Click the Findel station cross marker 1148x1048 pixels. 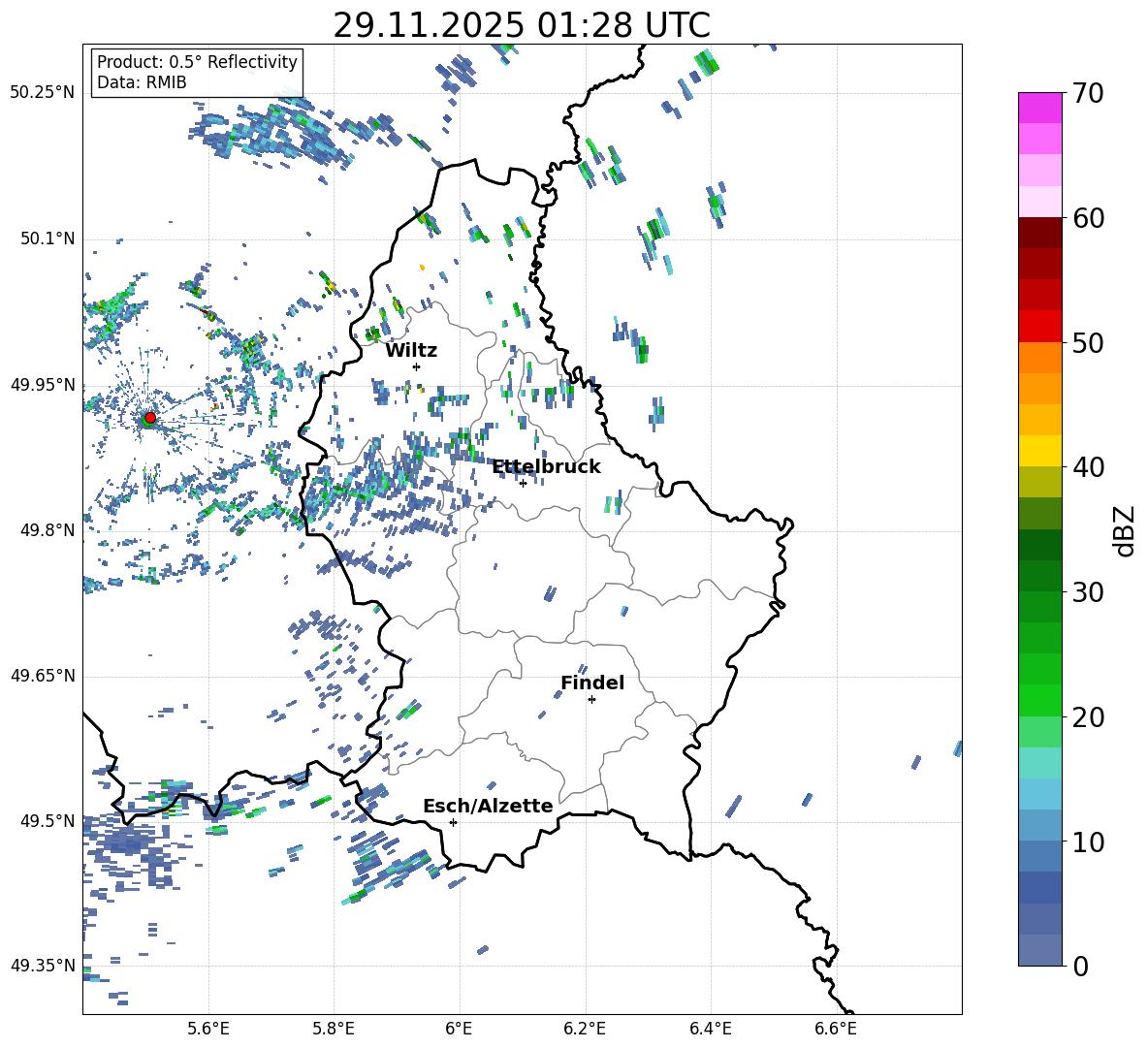click(591, 699)
